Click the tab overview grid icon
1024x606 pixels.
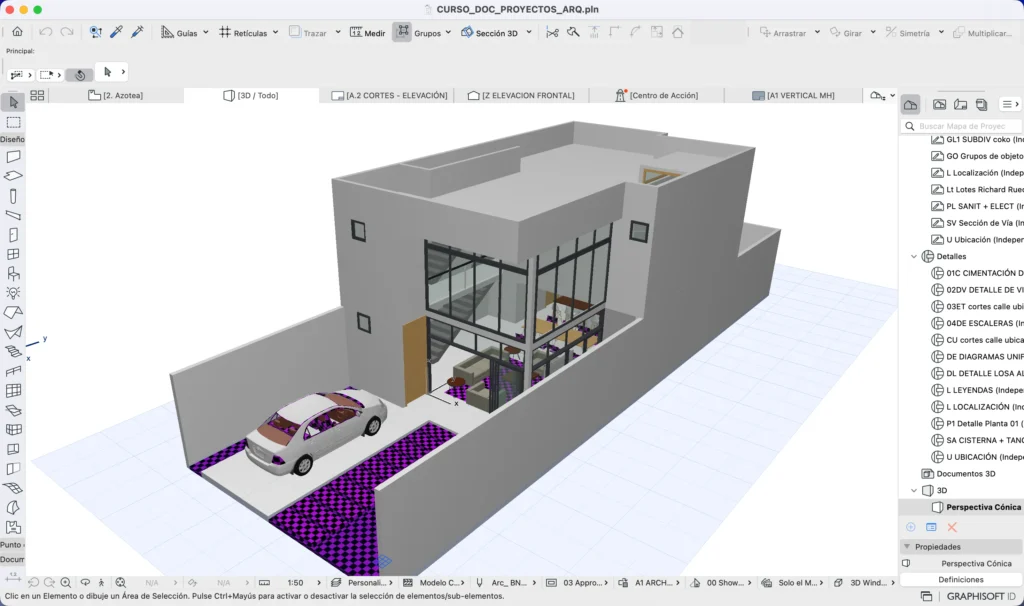[x=37, y=95]
